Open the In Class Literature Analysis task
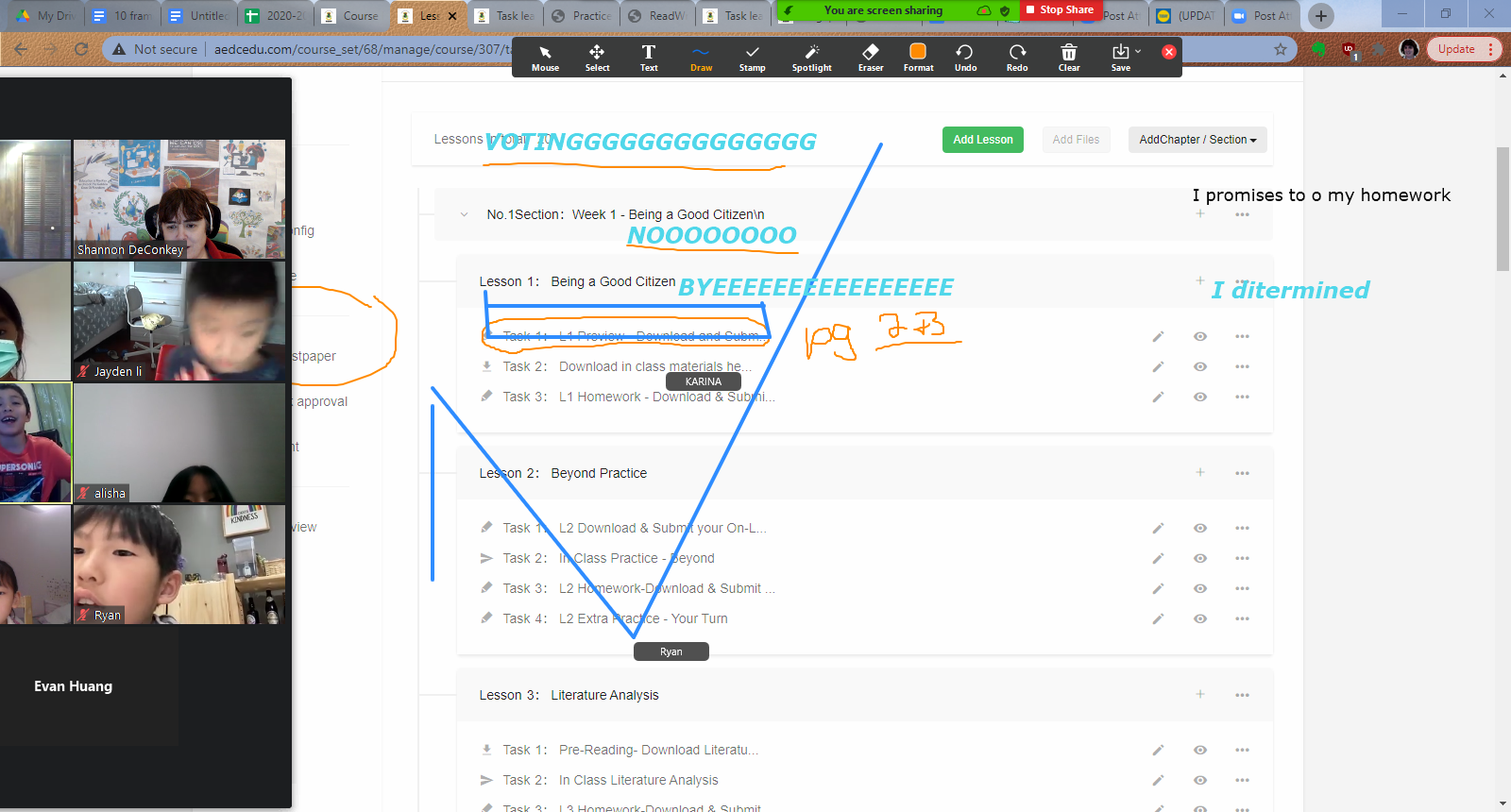Image resolution: width=1511 pixels, height=812 pixels. (x=638, y=780)
